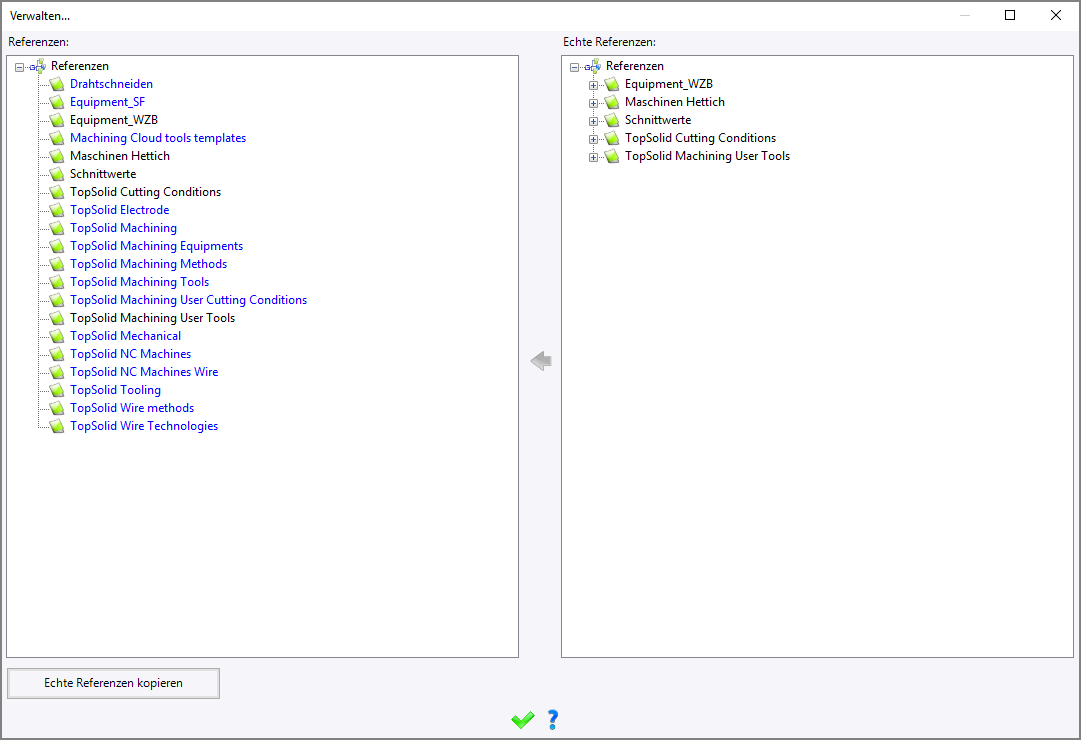Click folder icon beside TopSolid Machining Methods
The image size is (1081, 740).
[57, 264]
